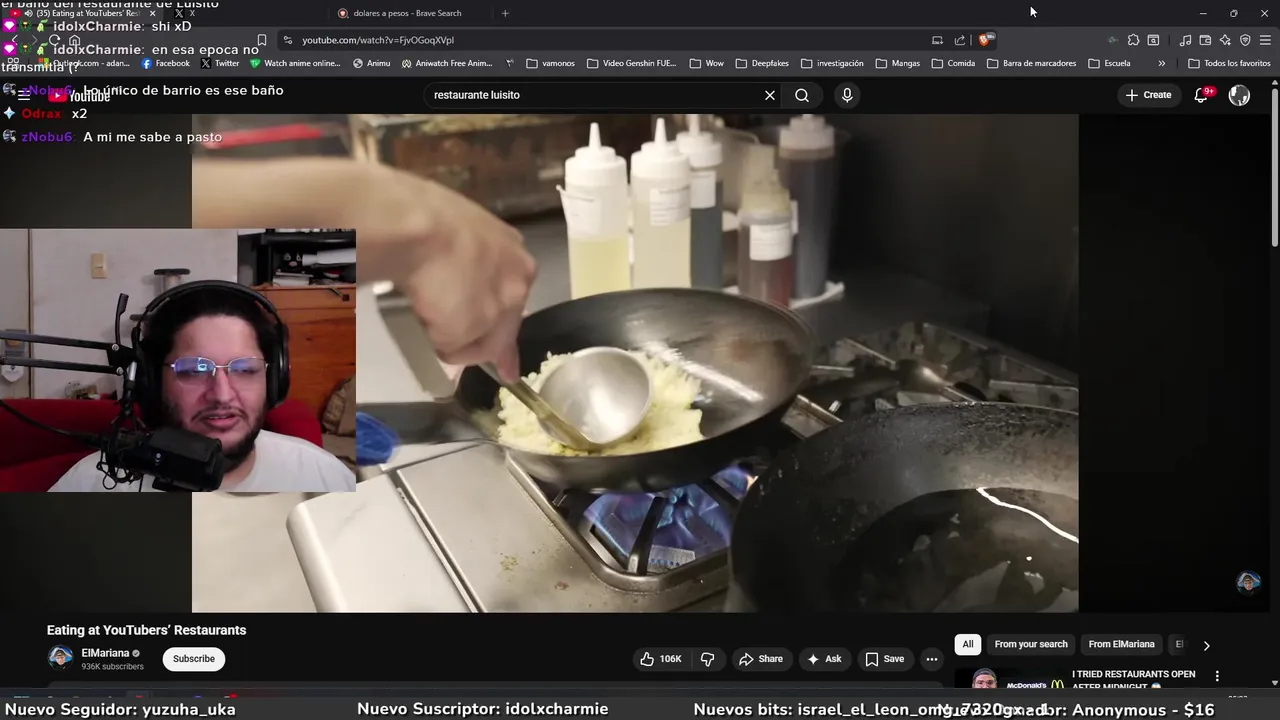Image resolution: width=1280 pixels, height=720 pixels.
Task: Open site settings icon beside the URL
Action: pos(288,40)
